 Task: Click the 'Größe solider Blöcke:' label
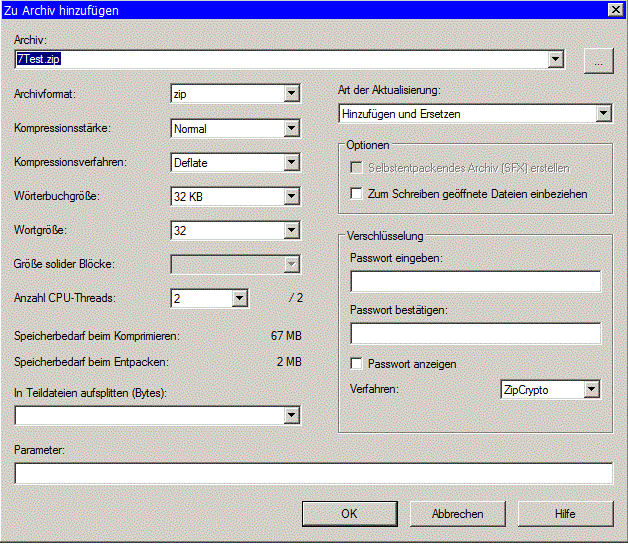pyautogui.click(x=64, y=264)
